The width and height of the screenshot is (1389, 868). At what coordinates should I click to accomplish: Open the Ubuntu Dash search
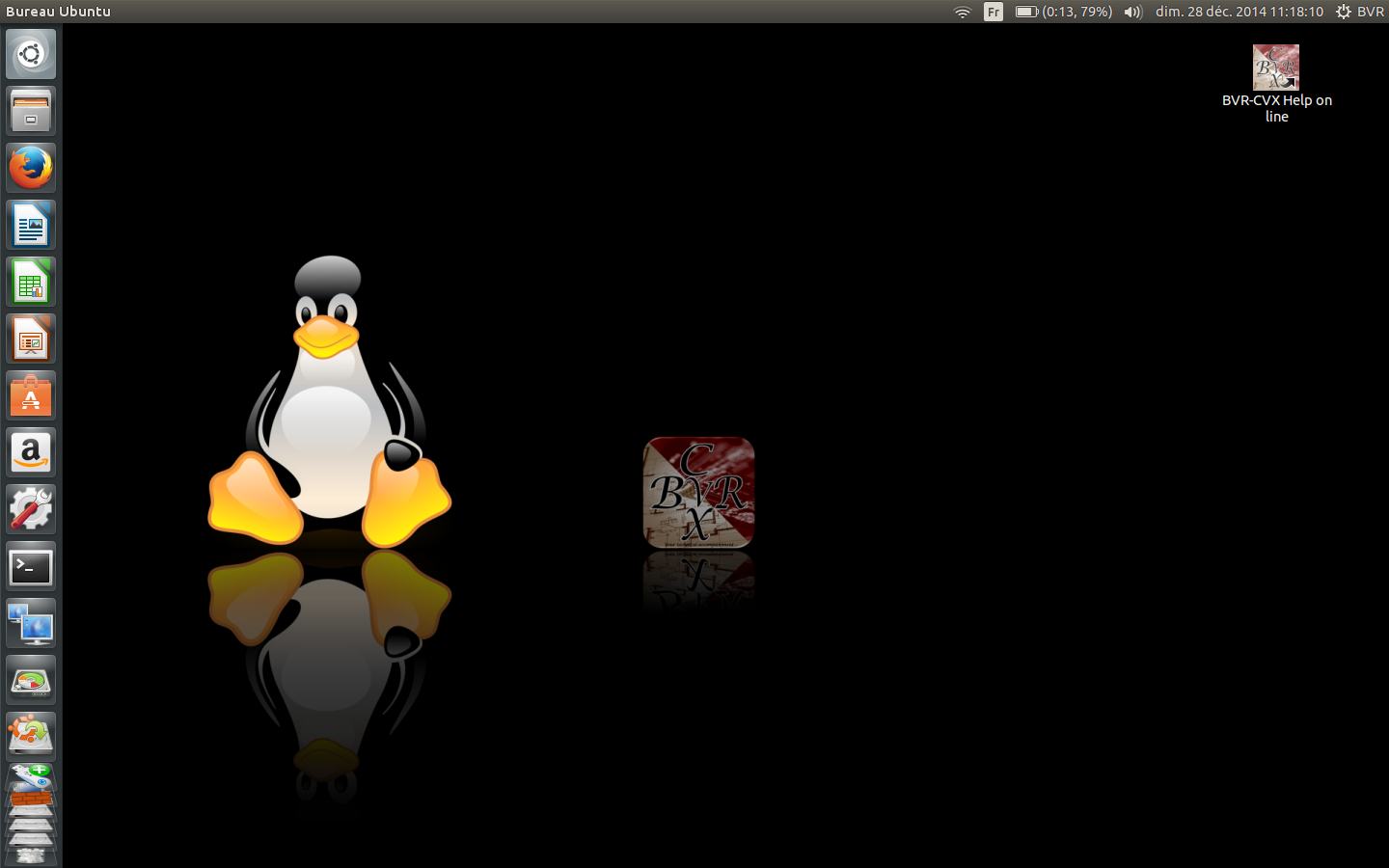point(31,54)
